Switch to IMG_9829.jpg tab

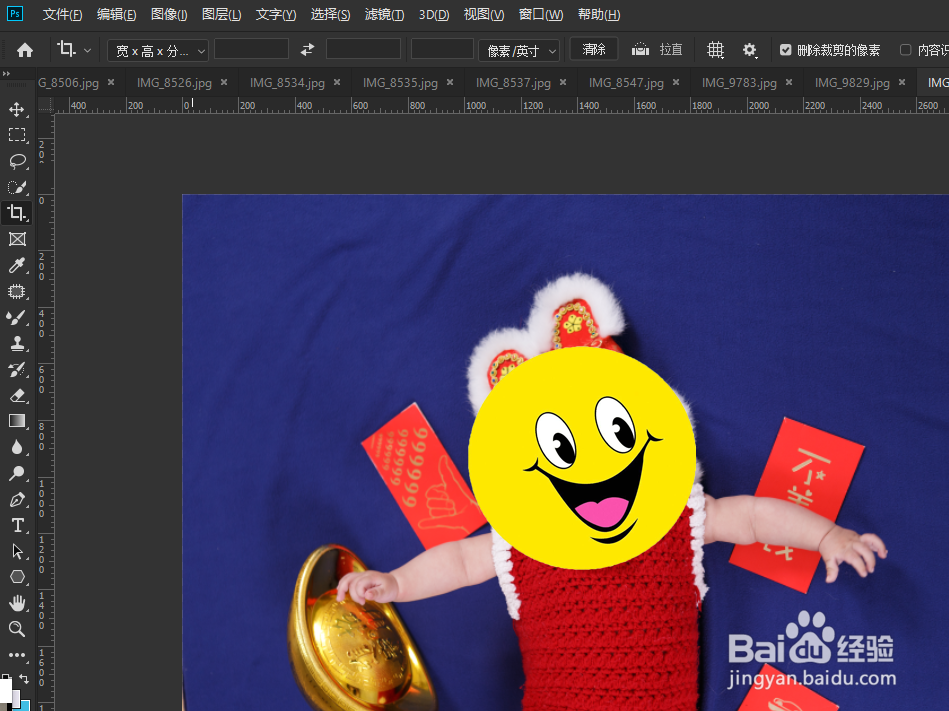852,83
